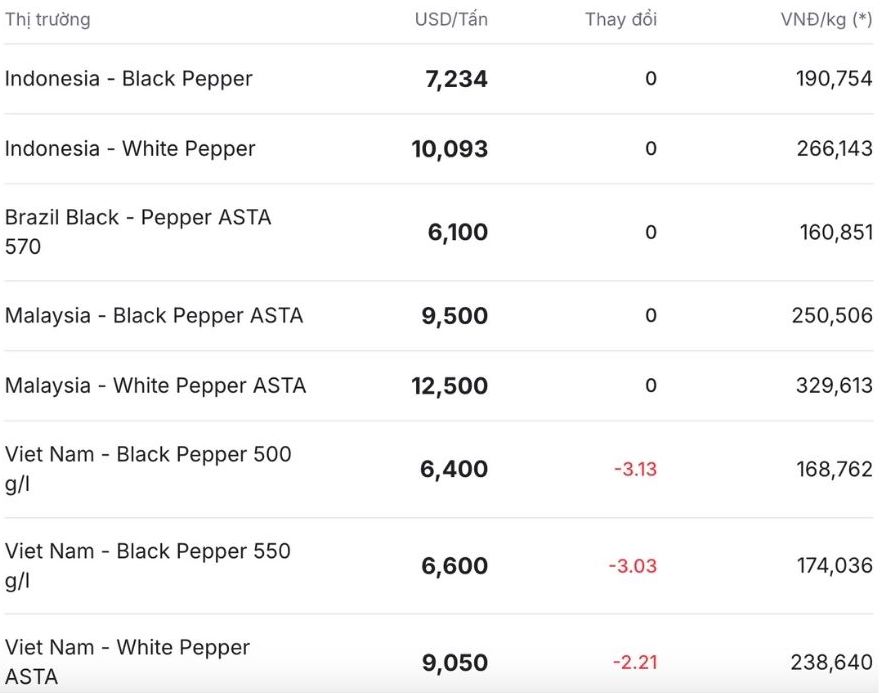Click the 'Thay đổi' column header

(621, 19)
